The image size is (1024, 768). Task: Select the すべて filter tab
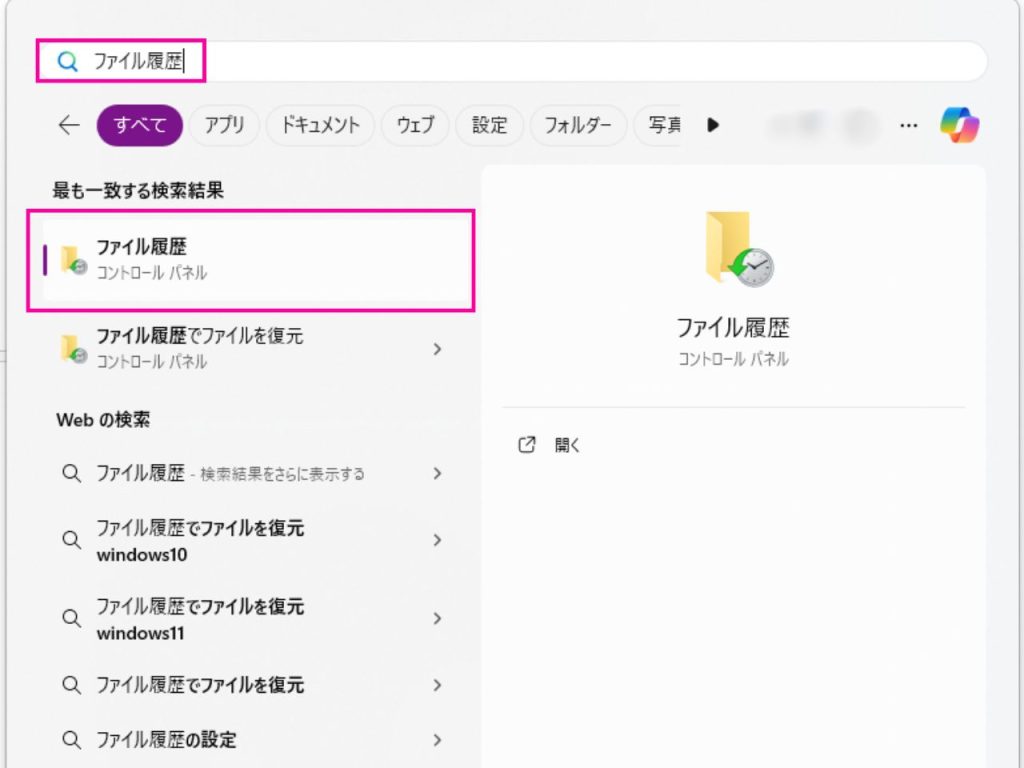139,125
